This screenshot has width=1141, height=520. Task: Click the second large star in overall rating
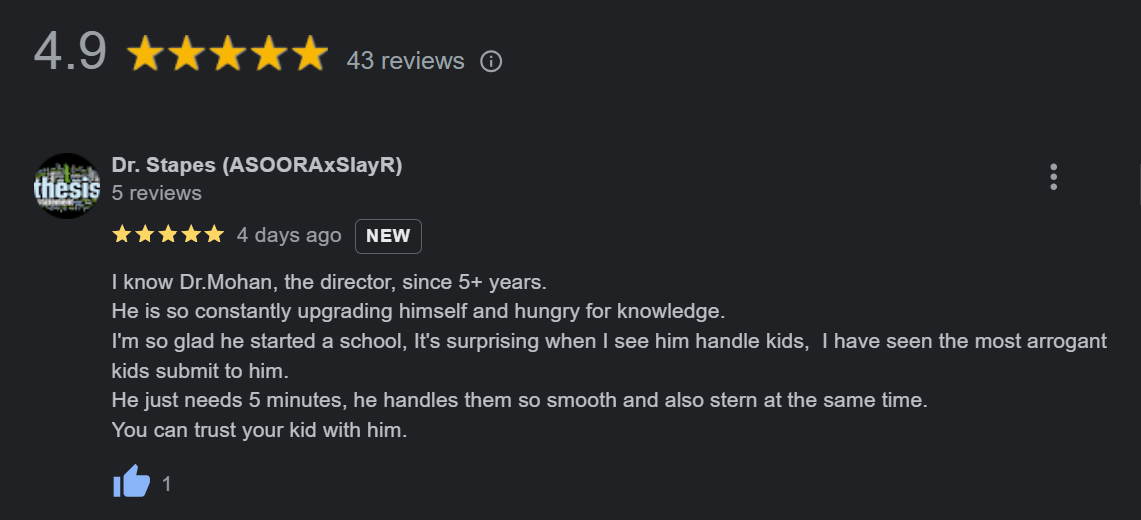(x=187, y=55)
